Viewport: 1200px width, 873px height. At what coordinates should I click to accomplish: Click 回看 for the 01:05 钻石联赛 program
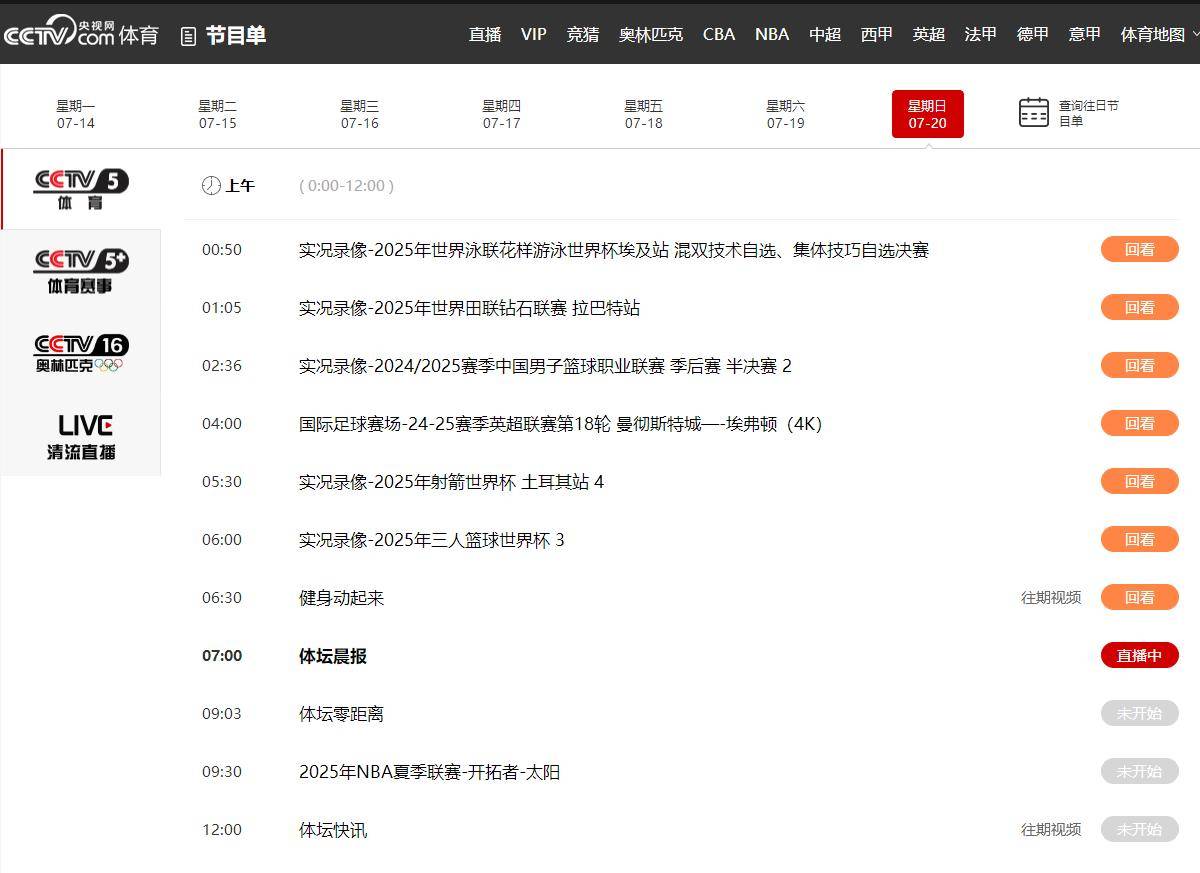coord(1140,307)
